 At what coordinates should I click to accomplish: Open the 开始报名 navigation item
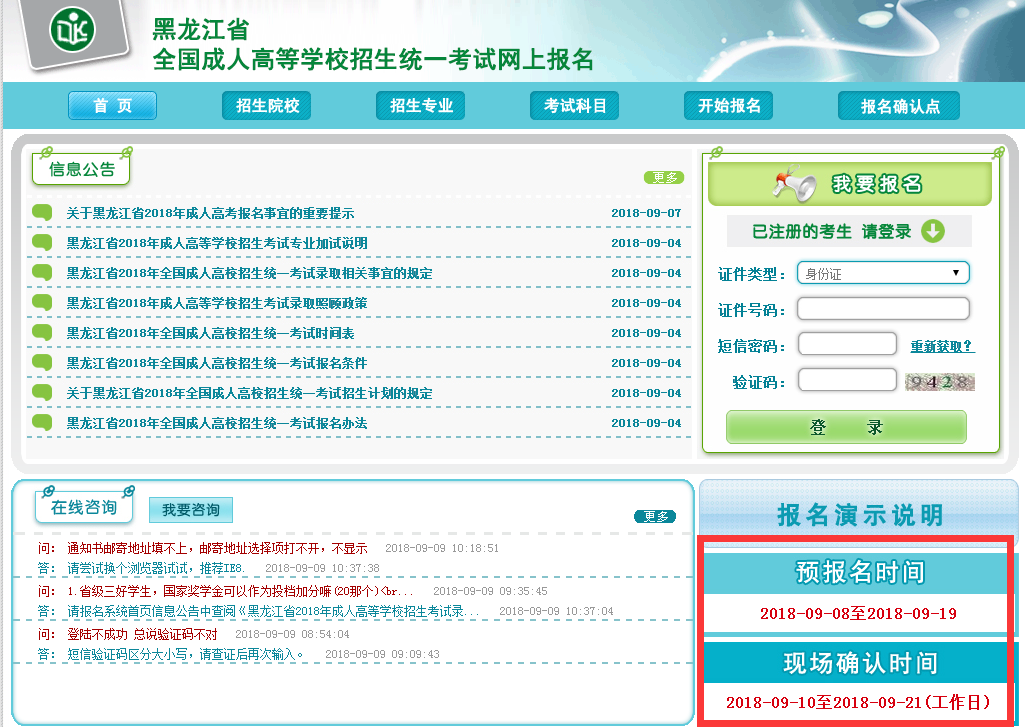pos(728,105)
